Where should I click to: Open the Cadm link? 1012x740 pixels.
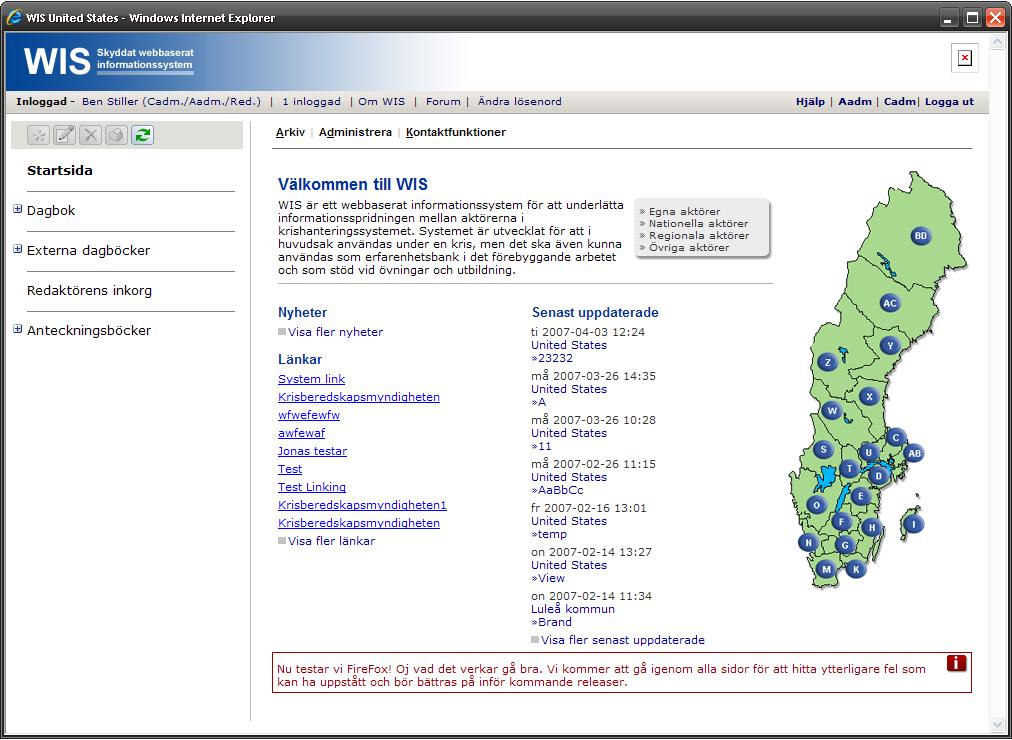[900, 101]
